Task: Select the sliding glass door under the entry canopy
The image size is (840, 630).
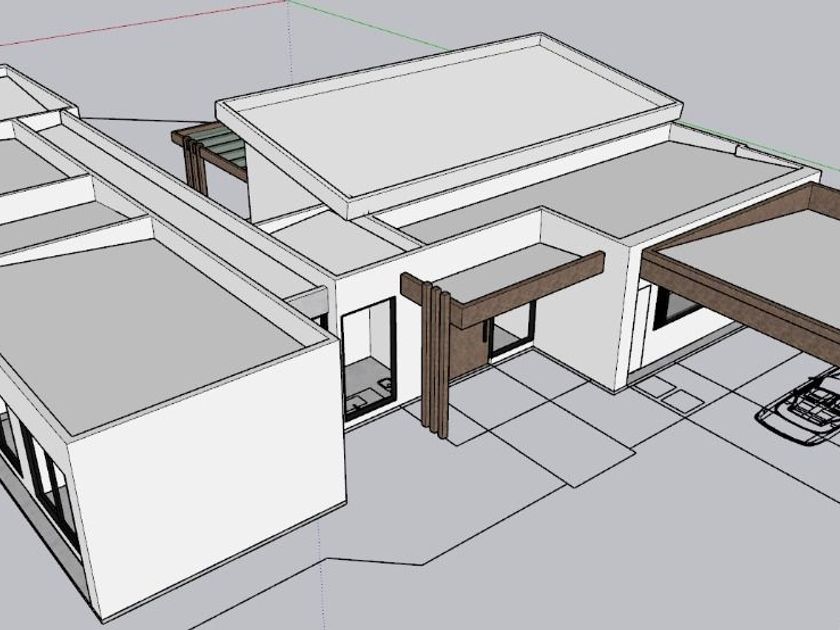Action: tap(512, 330)
